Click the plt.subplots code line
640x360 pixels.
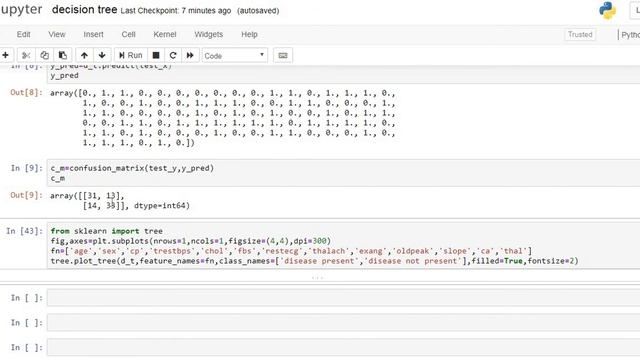[191, 241]
